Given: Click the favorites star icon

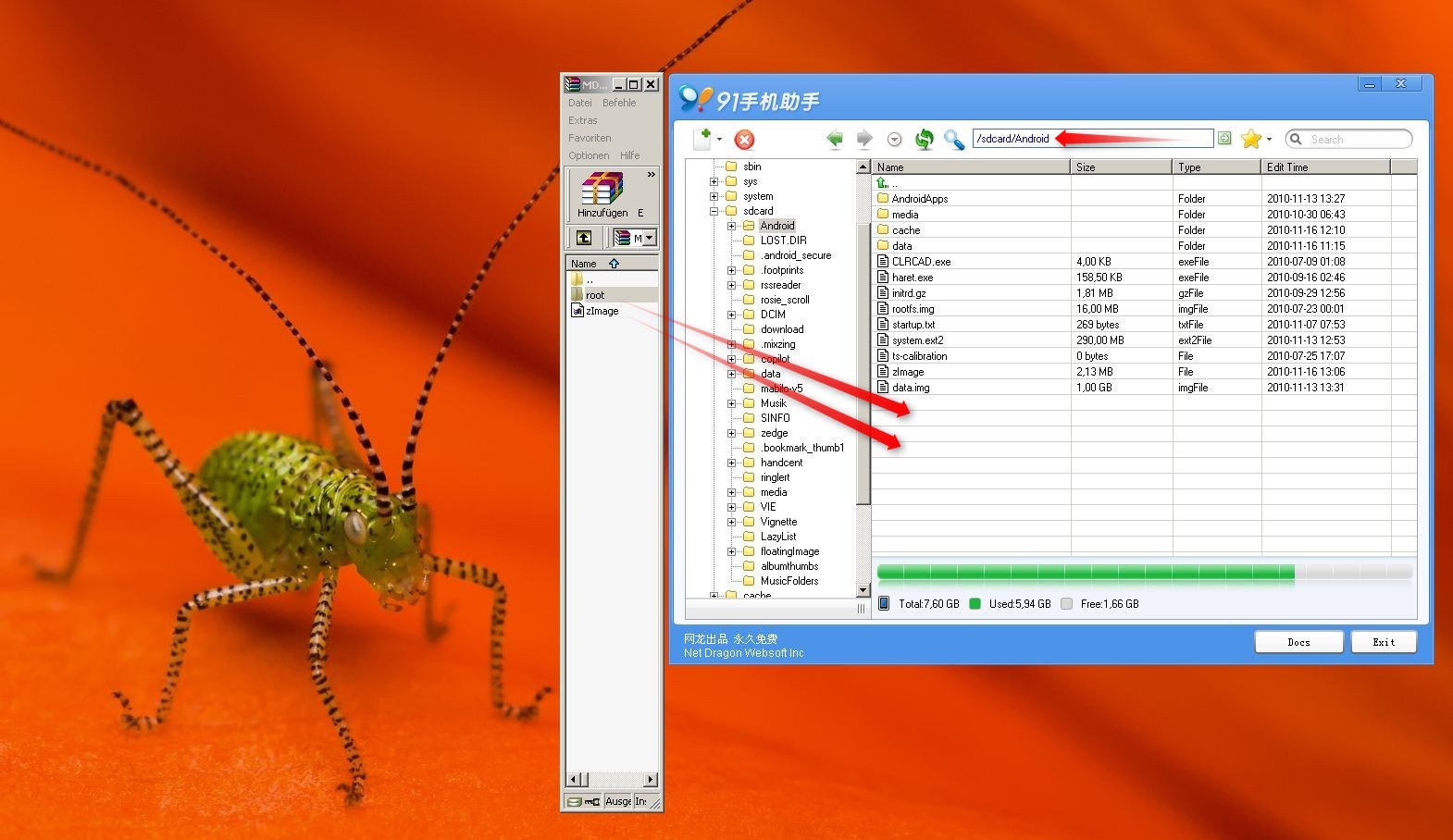Looking at the screenshot, I should point(1251,139).
